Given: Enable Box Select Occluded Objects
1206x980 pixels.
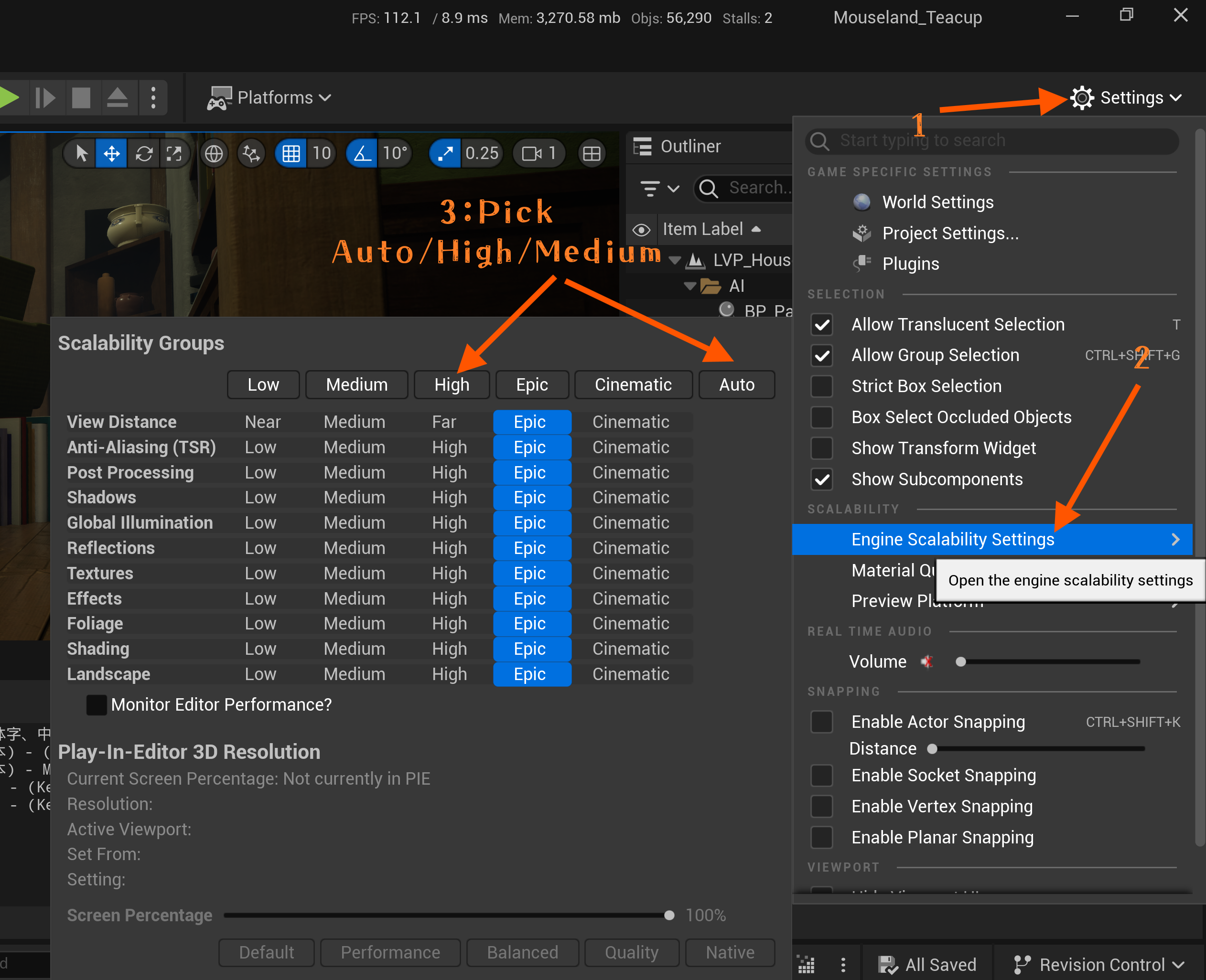Looking at the screenshot, I should (822, 417).
